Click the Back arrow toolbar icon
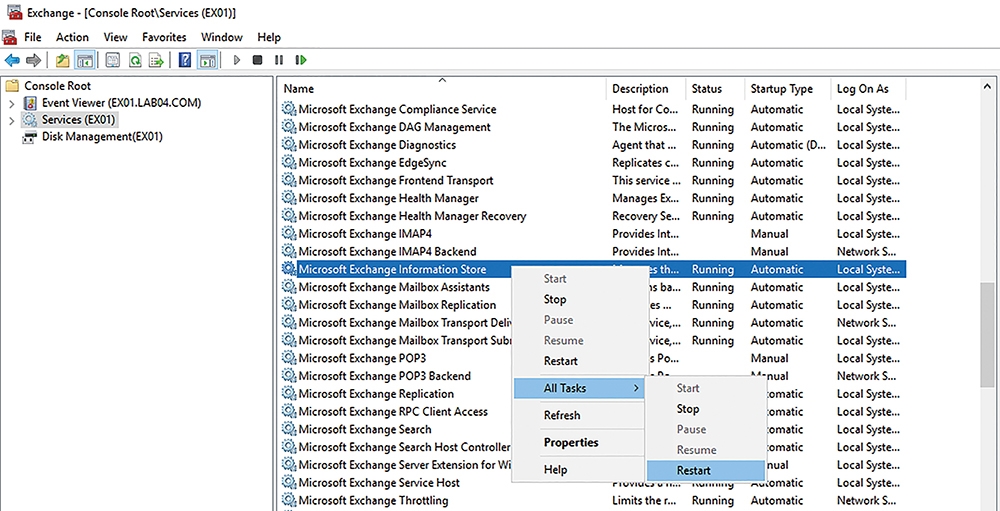 point(12,61)
